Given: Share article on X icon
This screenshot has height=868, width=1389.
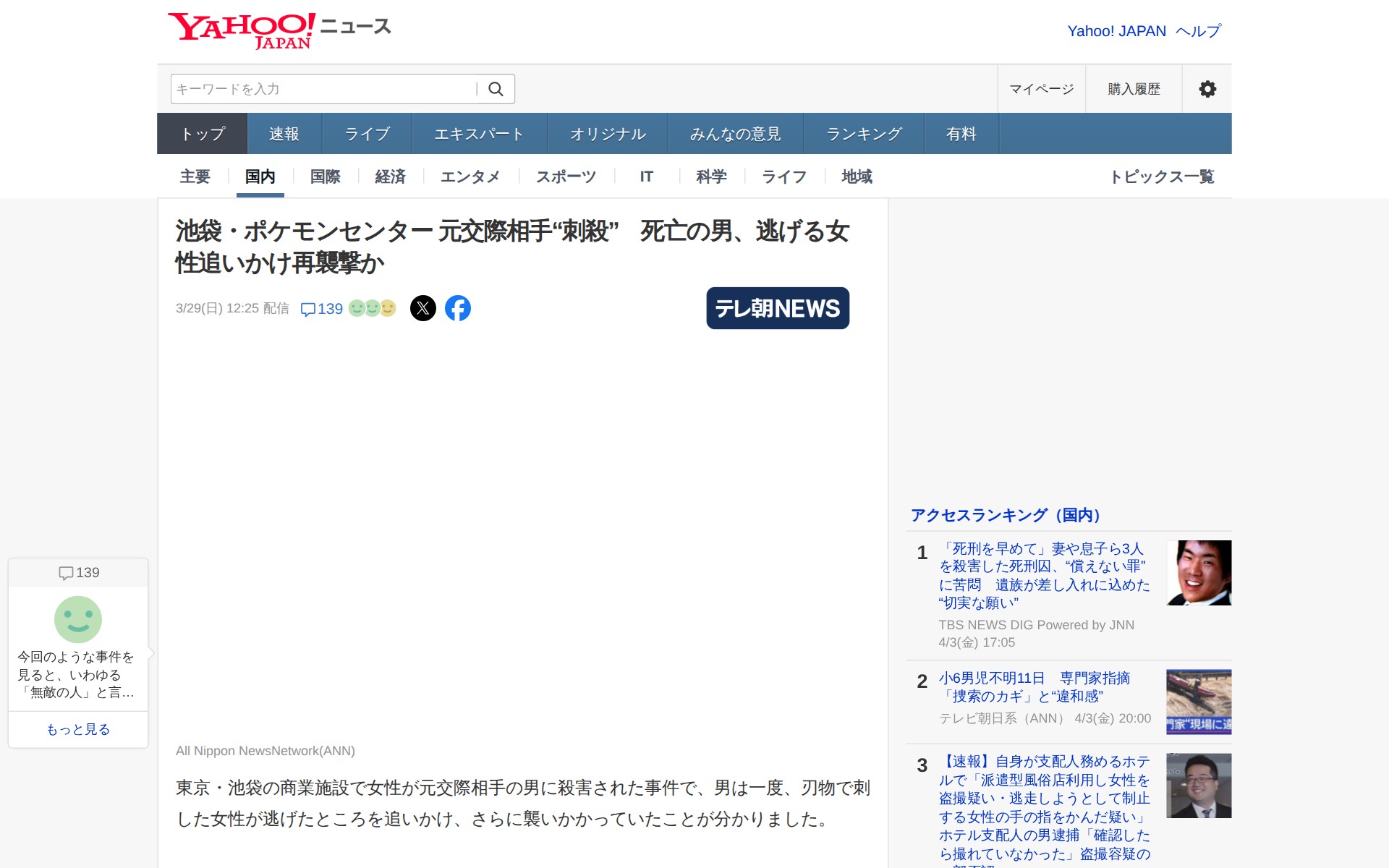Looking at the screenshot, I should 423,308.
